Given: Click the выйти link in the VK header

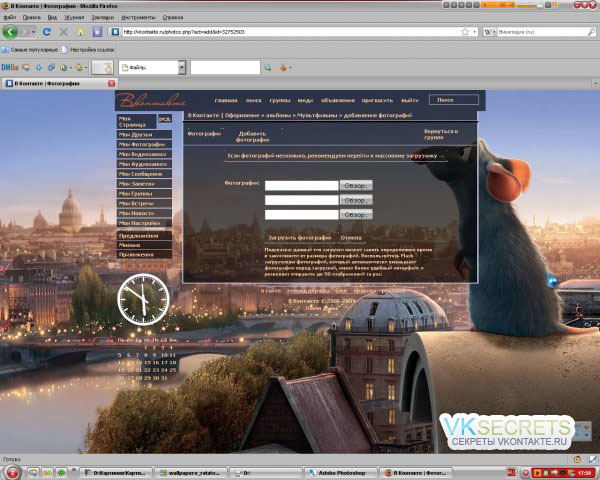Looking at the screenshot, I should pyautogui.click(x=409, y=100).
